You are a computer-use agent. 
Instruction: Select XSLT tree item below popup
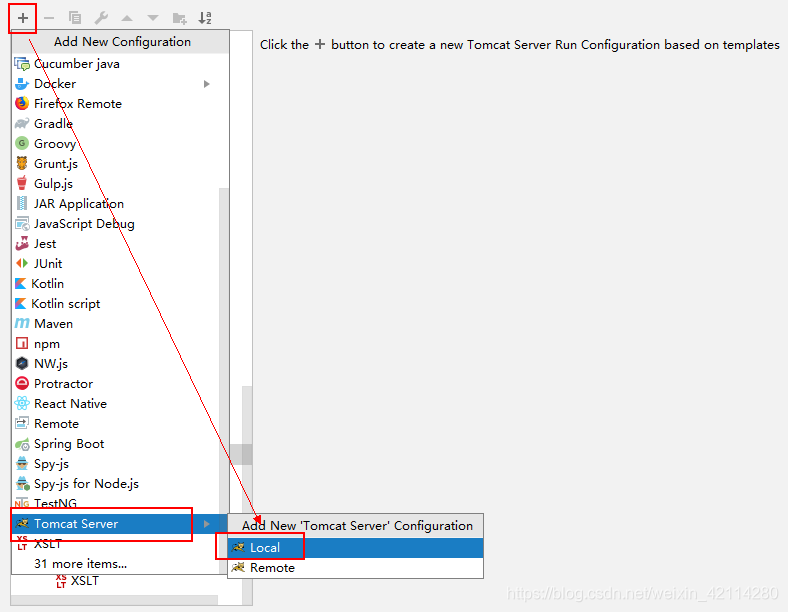click(78, 581)
